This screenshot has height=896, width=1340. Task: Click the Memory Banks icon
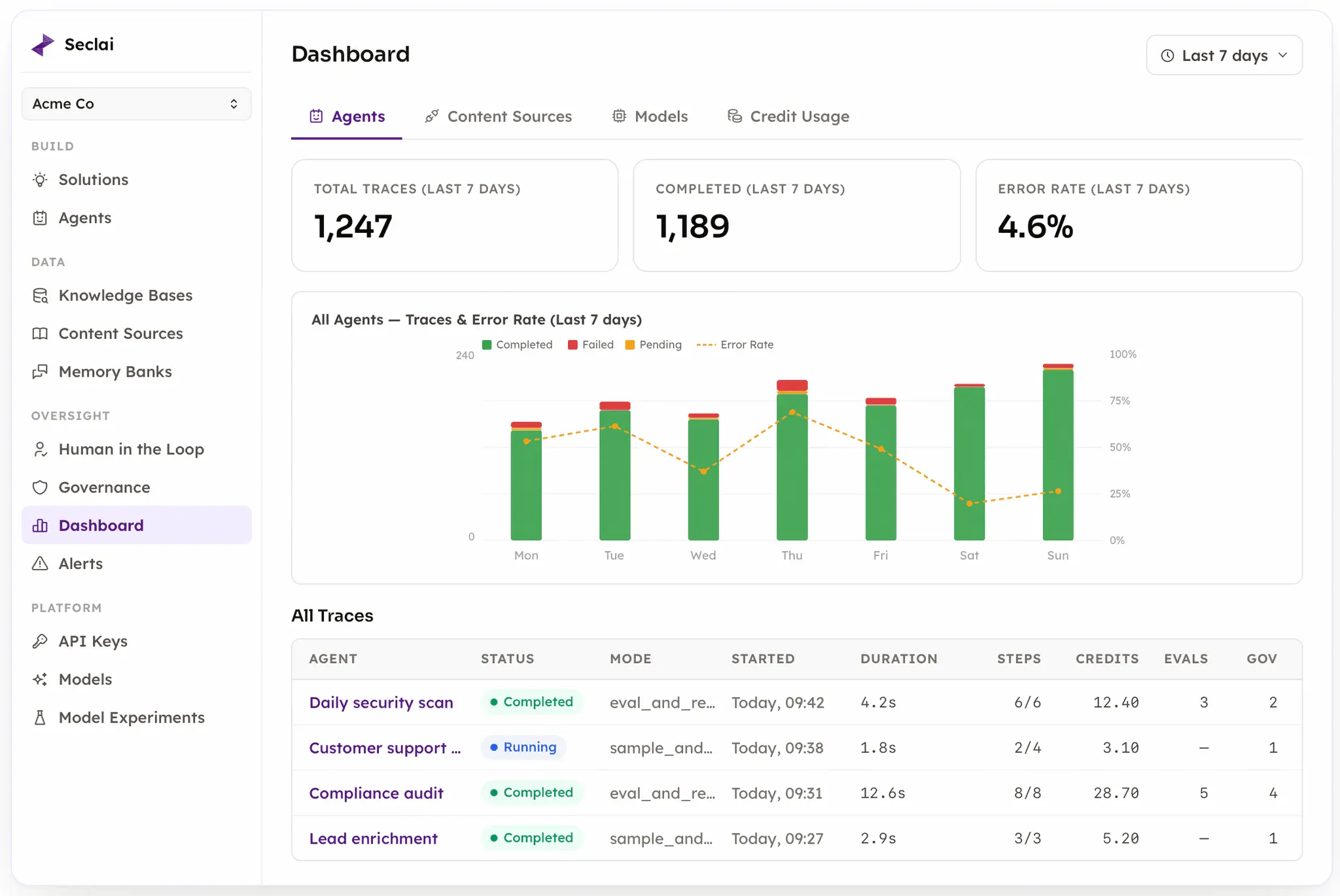[40, 371]
